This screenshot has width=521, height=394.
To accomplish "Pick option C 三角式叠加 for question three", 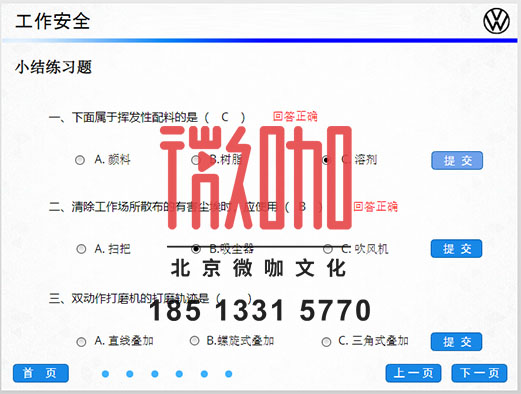I will (326, 342).
